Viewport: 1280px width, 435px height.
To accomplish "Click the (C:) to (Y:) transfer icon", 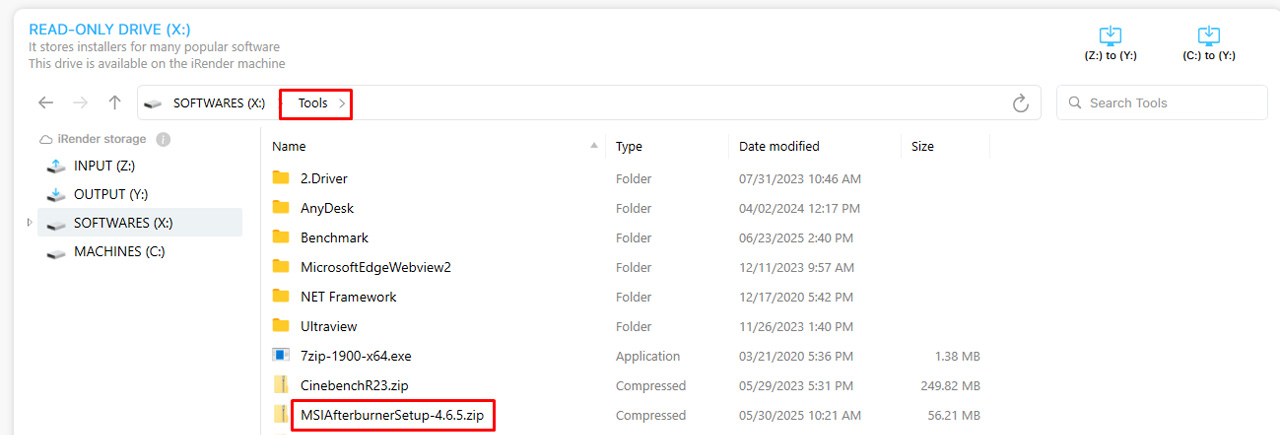I will click(x=1208, y=36).
